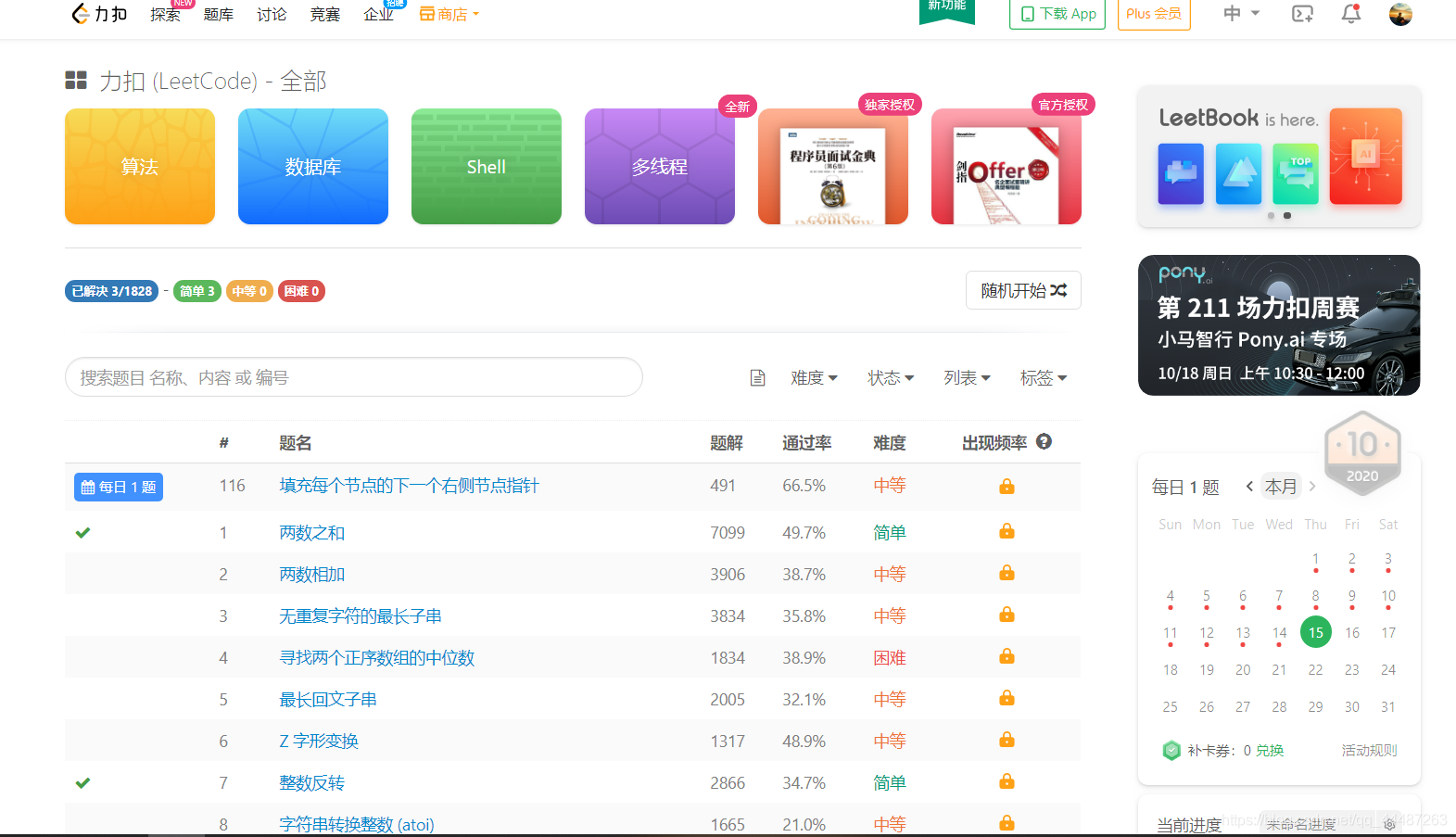Click the 下载 App button

tap(1057, 14)
